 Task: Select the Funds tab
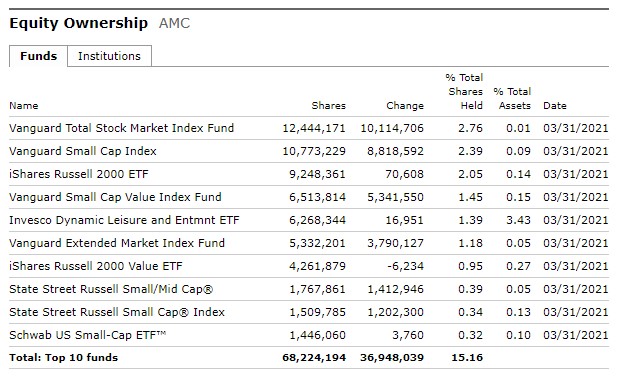(x=38, y=56)
